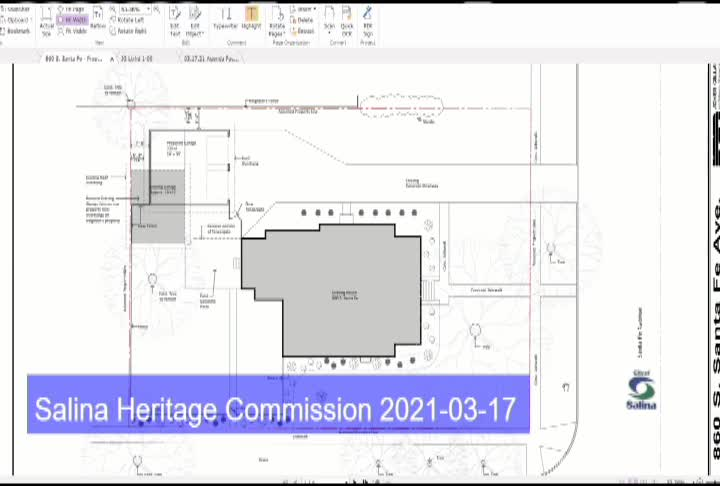Image resolution: width=720 pixels, height=486 pixels.
Task: Switch to the 03.17.21 Agenda Packet tab
Action: [x=211, y=59]
